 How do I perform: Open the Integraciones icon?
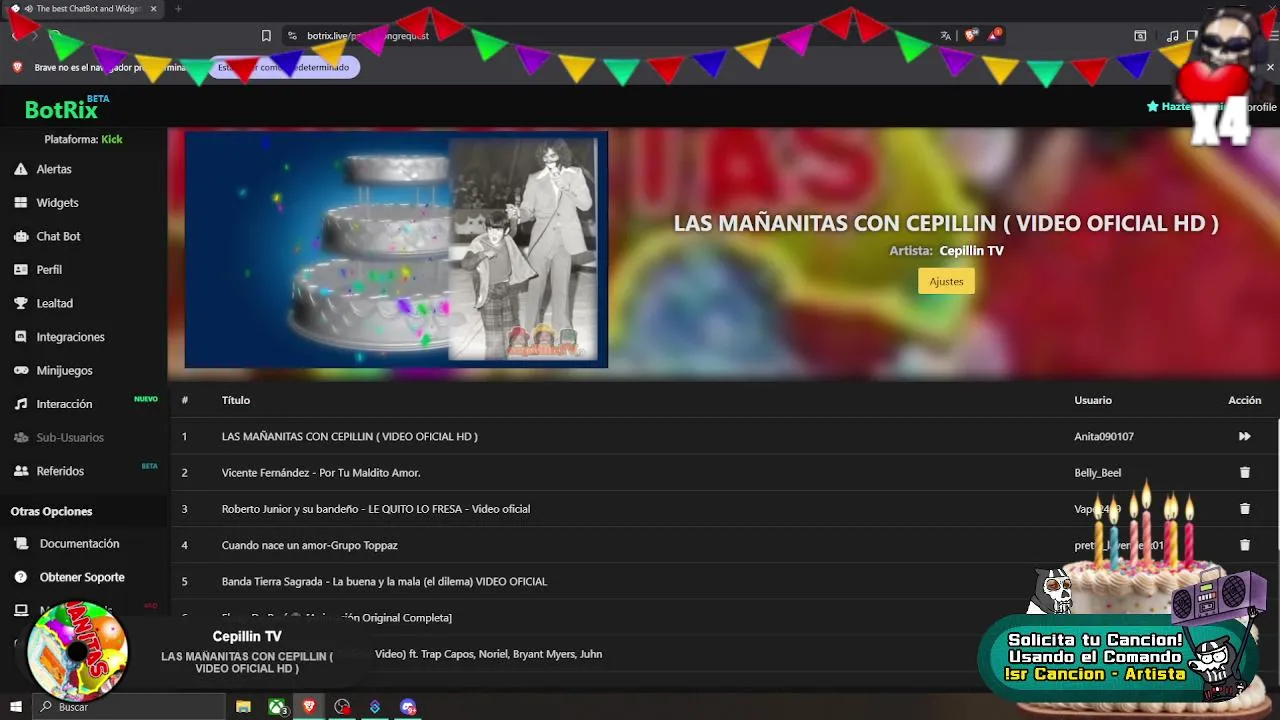(20, 337)
